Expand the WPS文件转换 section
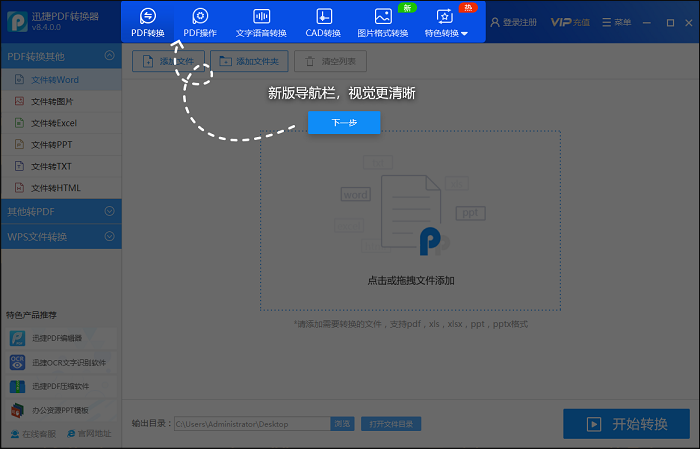 point(109,237)
